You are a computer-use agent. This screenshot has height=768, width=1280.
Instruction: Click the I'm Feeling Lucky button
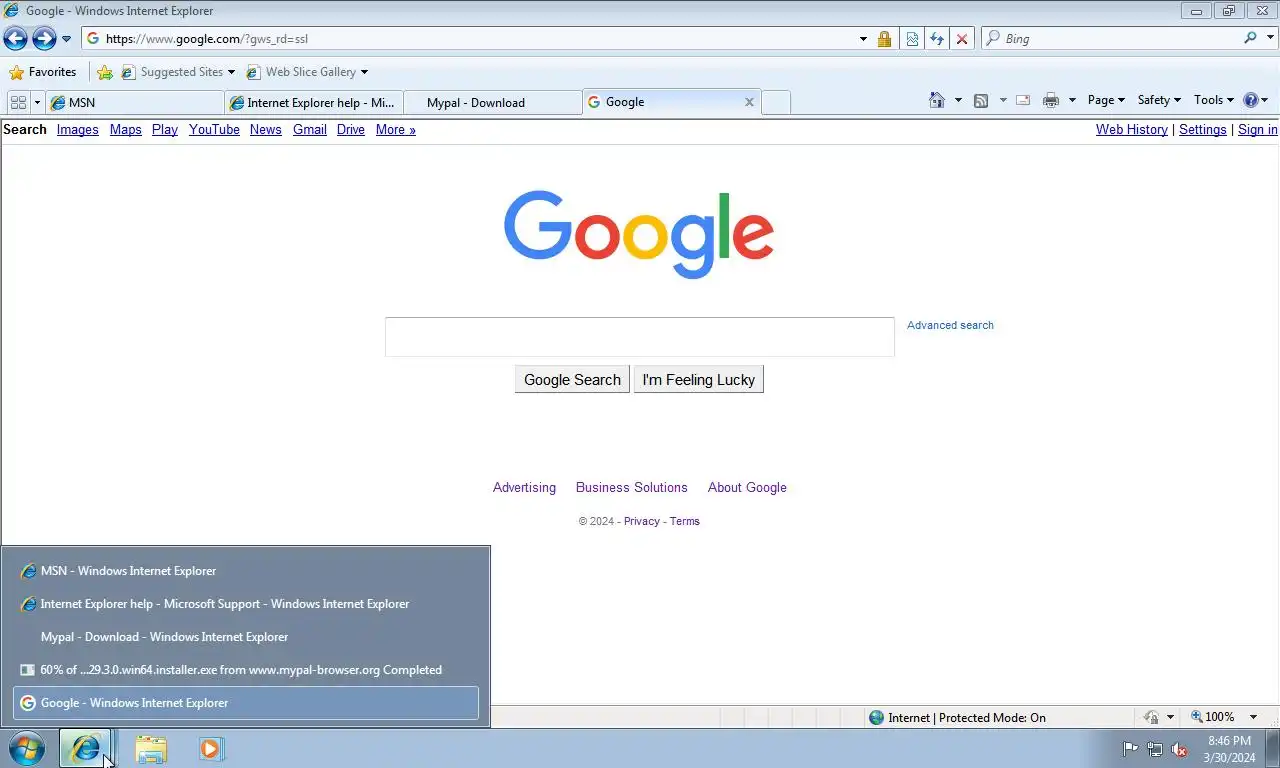(x=698, y=379)
